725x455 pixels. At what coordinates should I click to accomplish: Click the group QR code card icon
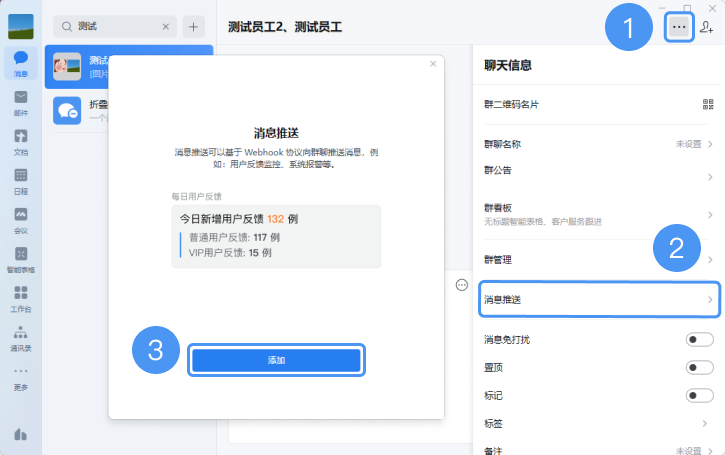coord(708,104)
